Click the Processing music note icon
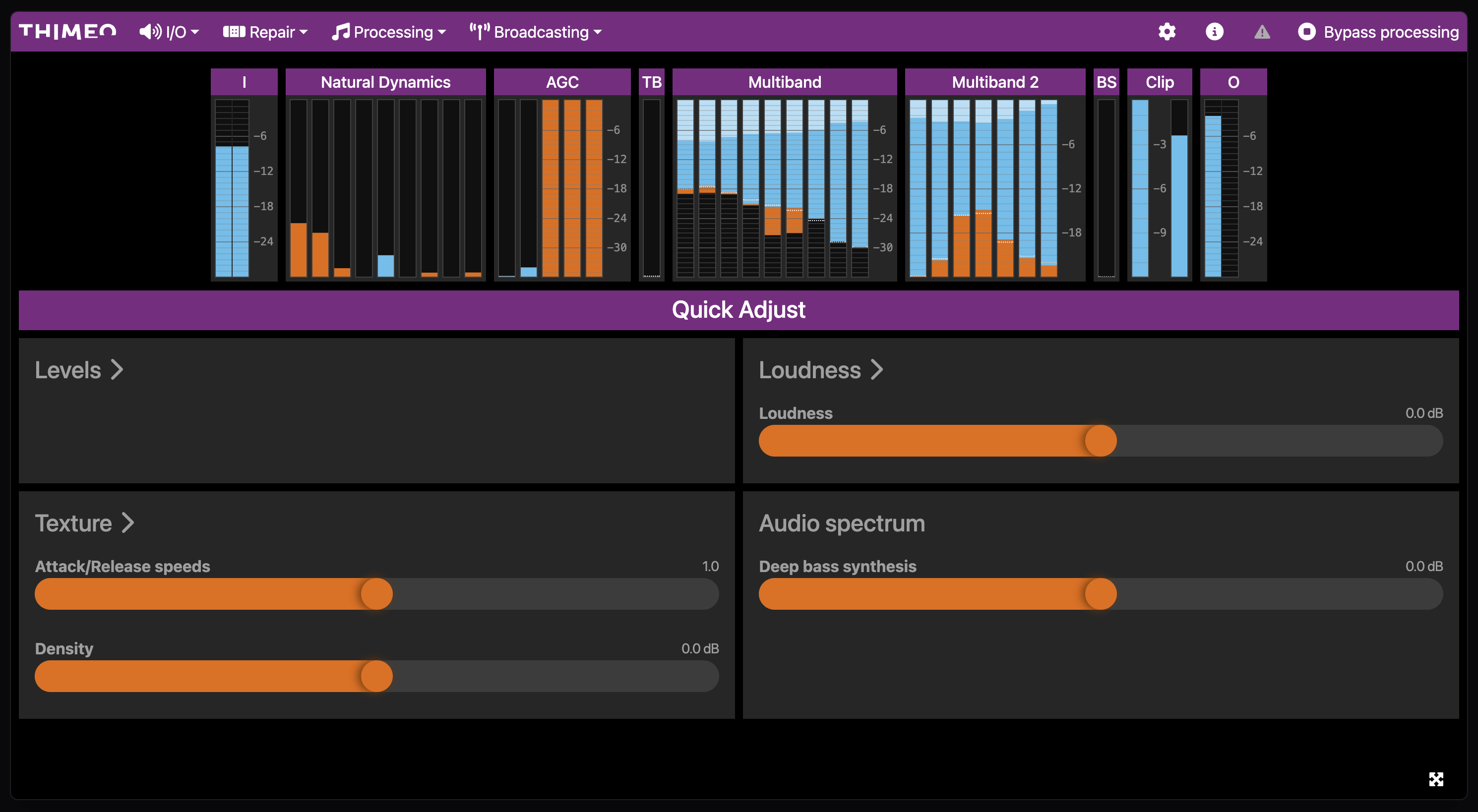 340,32
